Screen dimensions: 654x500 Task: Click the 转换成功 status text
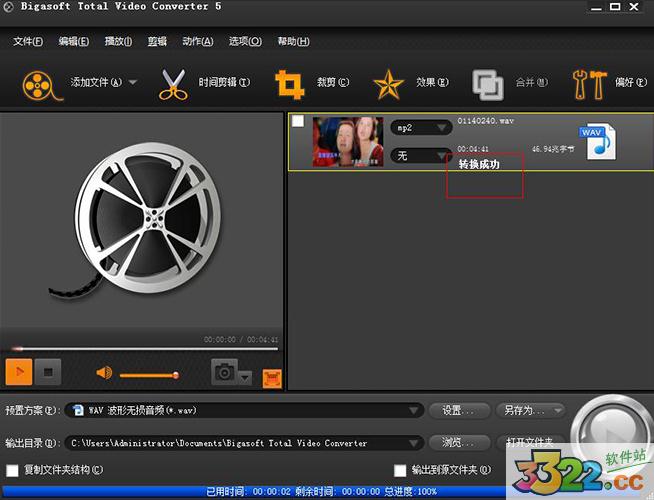(x=479, y=164)
